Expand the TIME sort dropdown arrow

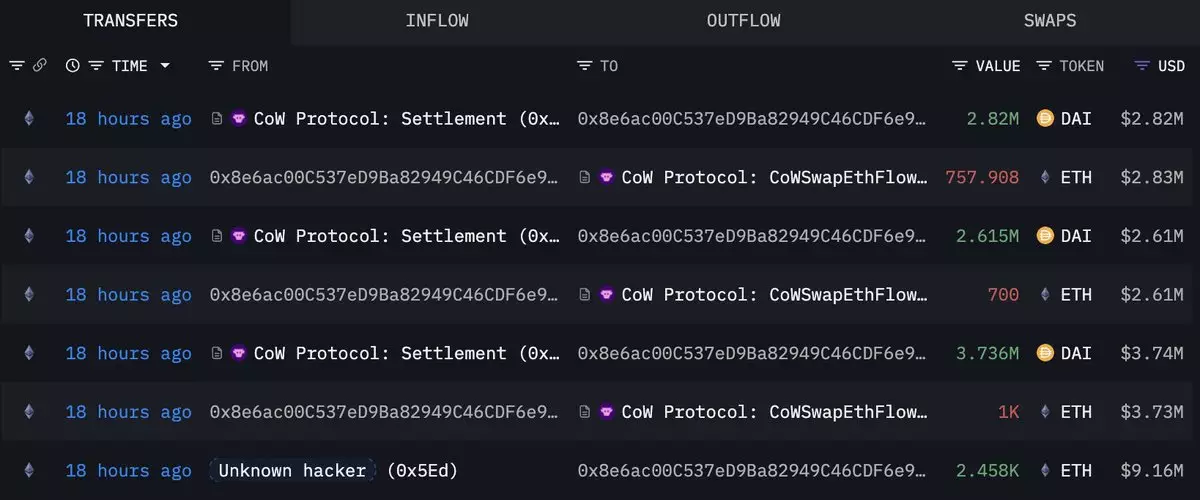coord(165,66)
